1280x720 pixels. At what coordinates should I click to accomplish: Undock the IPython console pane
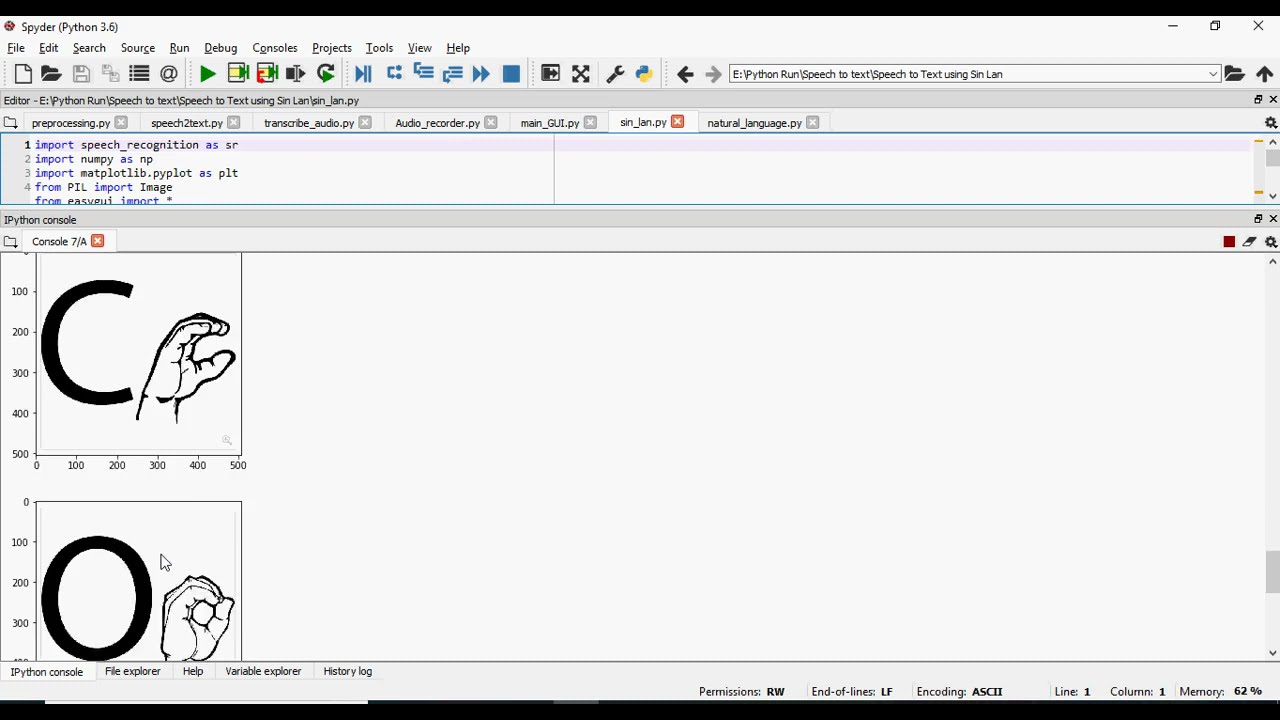(1258, 219)
